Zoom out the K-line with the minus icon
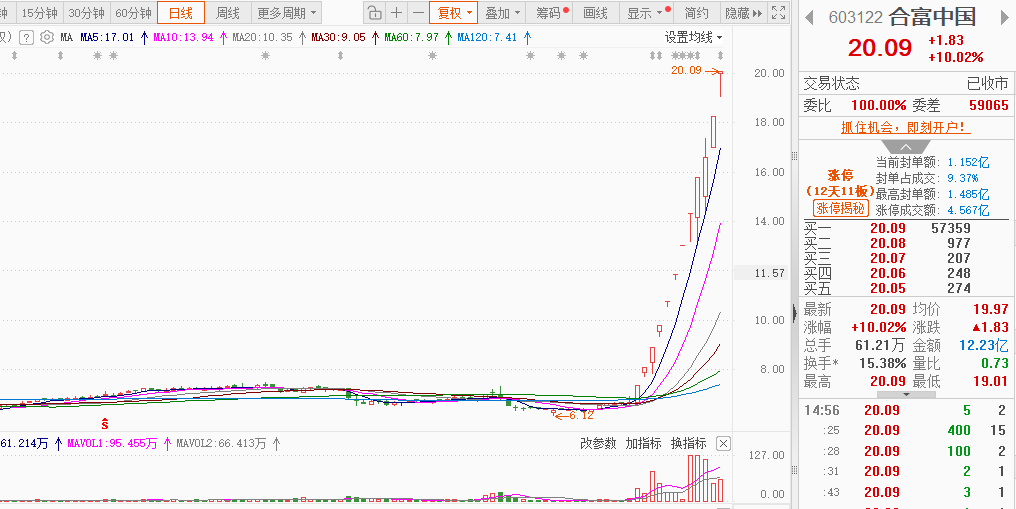This screenshot has height=509, width=1016. tap(419, 12)
